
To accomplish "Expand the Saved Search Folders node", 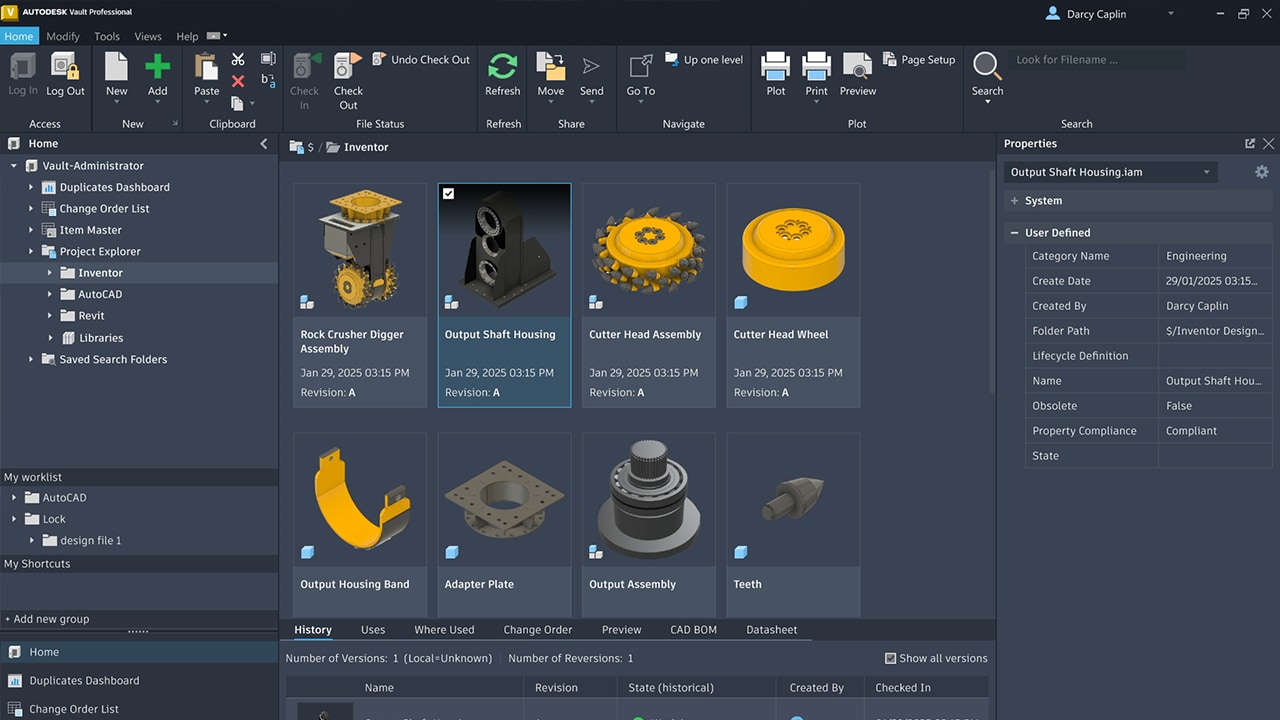I will coord(31,359).
